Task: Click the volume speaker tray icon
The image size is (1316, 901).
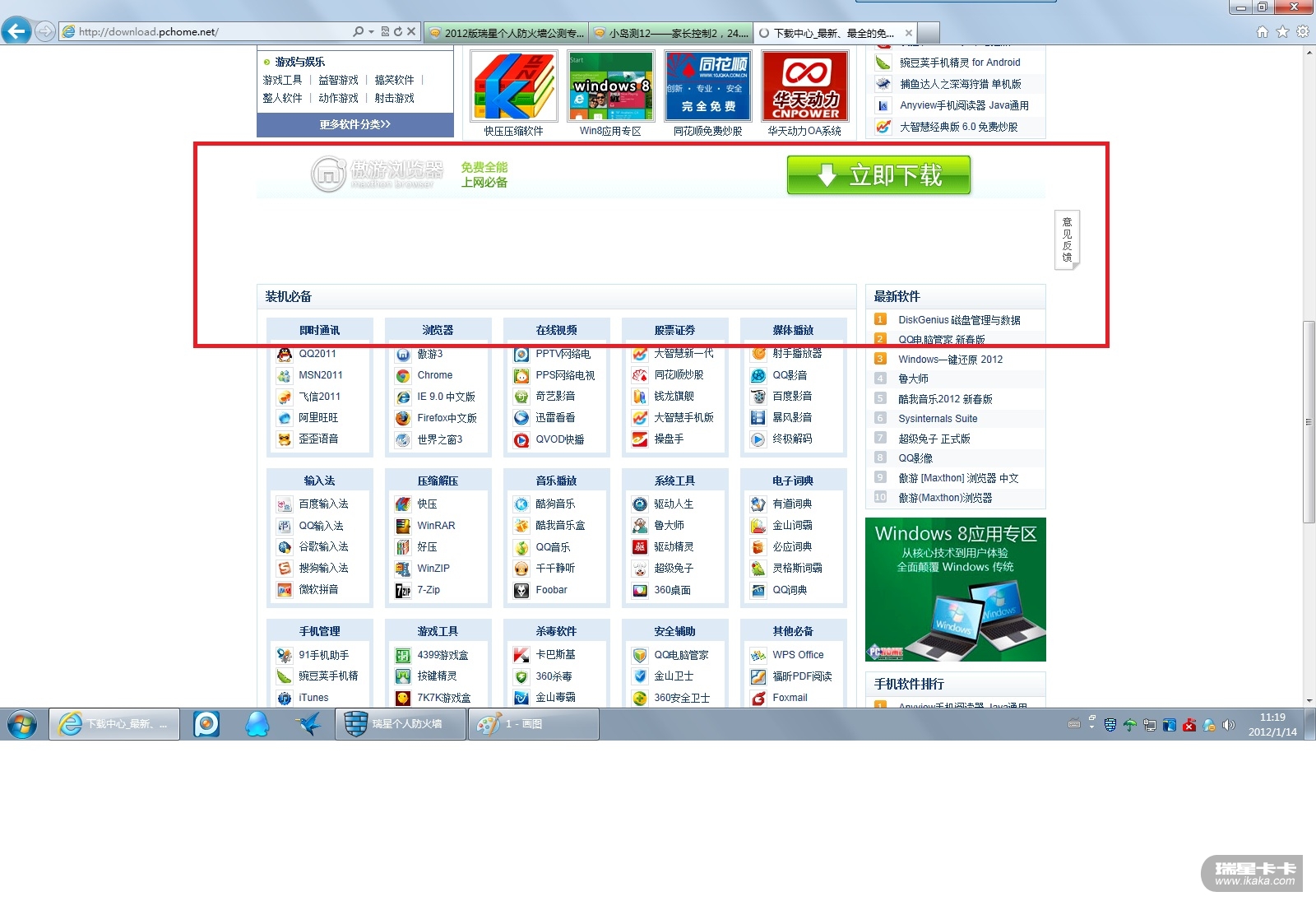Action: coord(1229,725)
